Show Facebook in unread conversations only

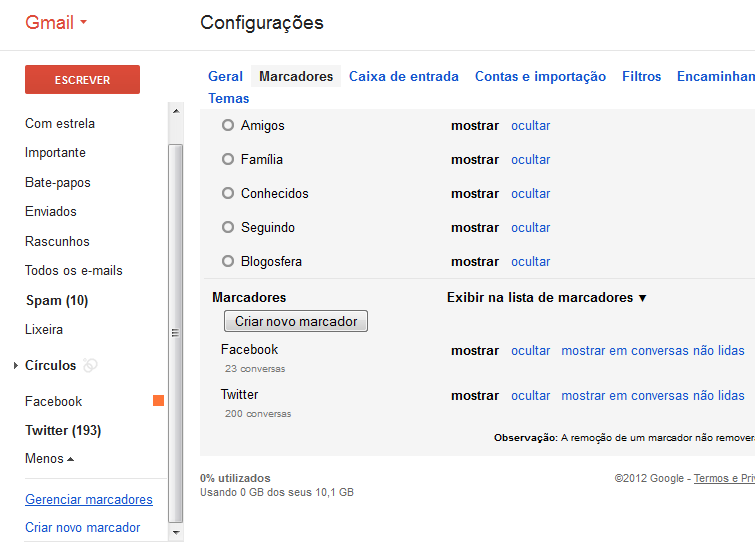[653, 351]
